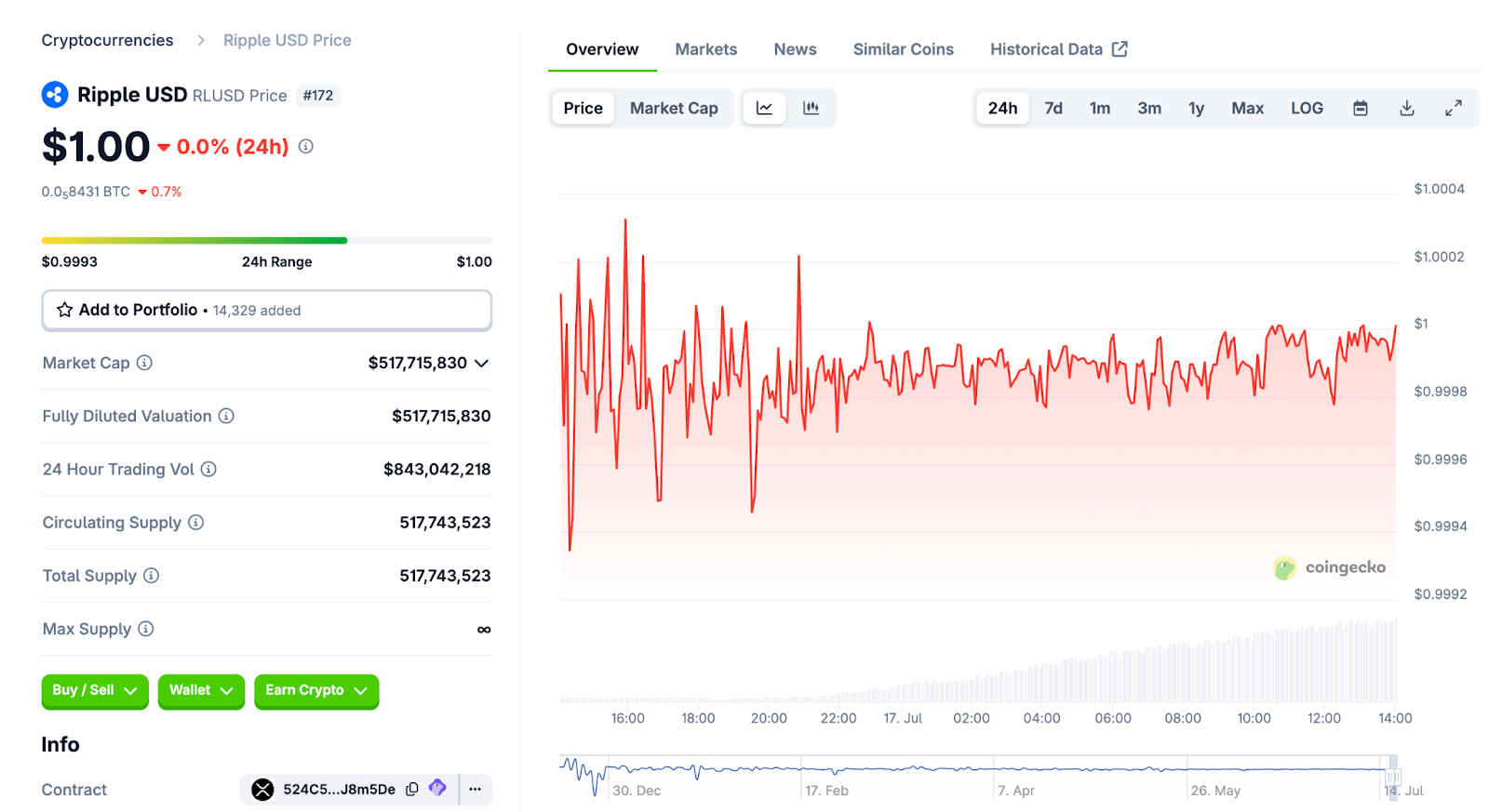
Task: Click the $1.0004 y-axis label
Action: 1439,189
